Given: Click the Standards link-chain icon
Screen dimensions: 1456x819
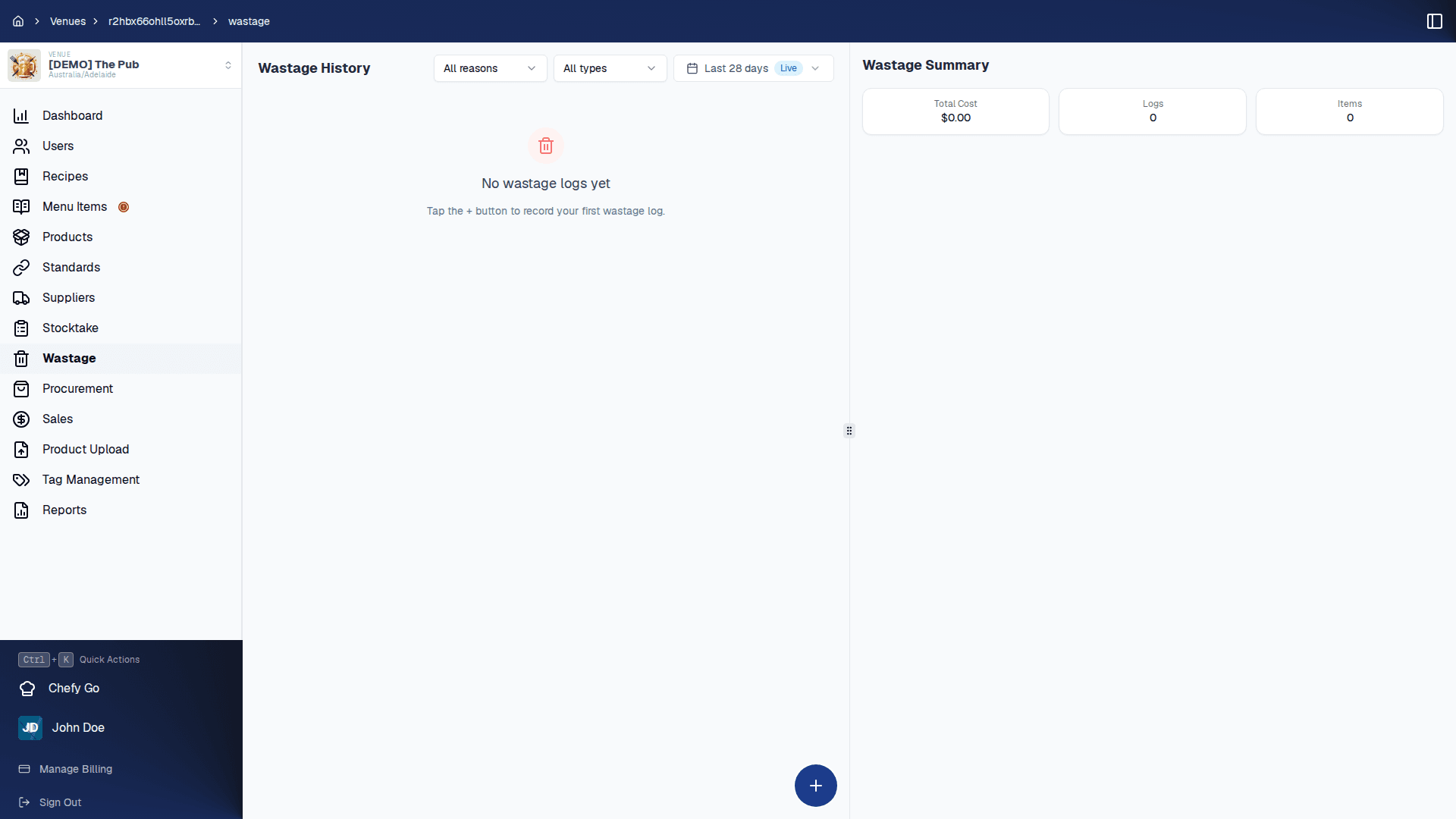Looking at the screenshot, I should 21,268.
